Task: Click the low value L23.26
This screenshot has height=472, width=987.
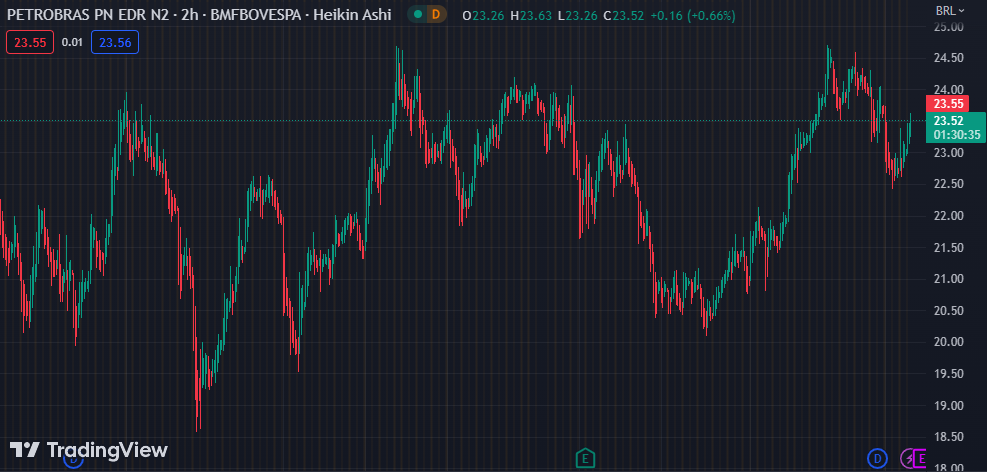Action: [578, 16]
